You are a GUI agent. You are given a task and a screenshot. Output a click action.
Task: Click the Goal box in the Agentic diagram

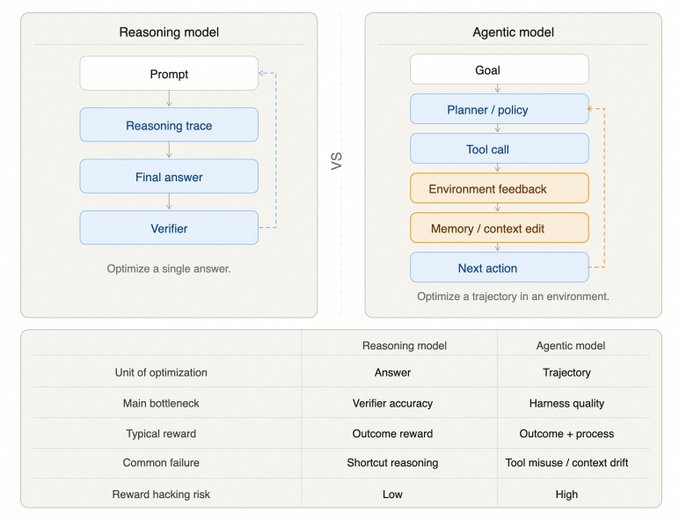point(499,70)
